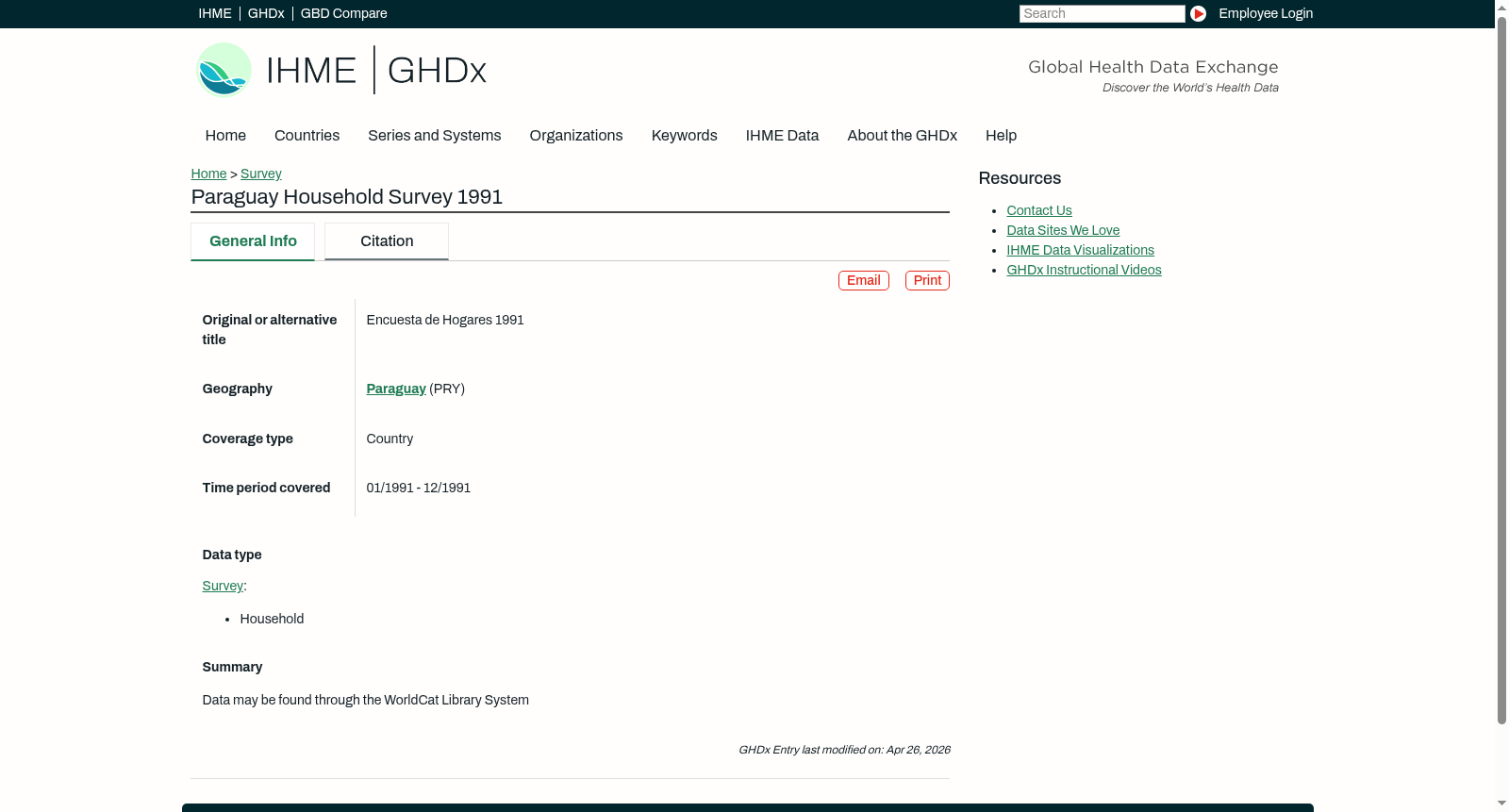Open GBD Compare link
The height and width of the screenshot is (812, 1509).
[x=344, y=13]
